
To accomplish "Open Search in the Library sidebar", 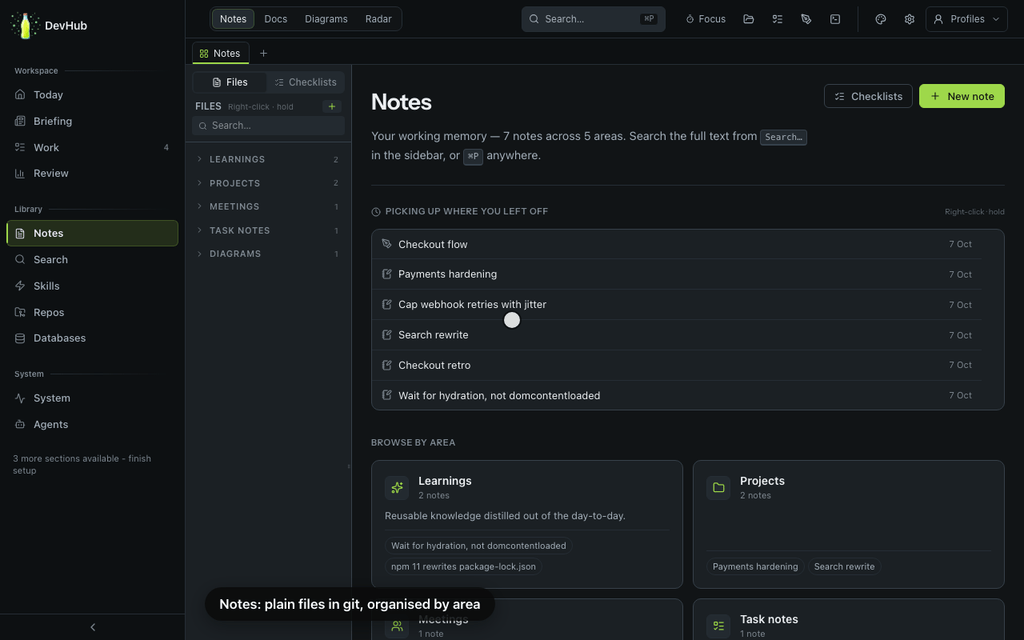I will point(92,259).
